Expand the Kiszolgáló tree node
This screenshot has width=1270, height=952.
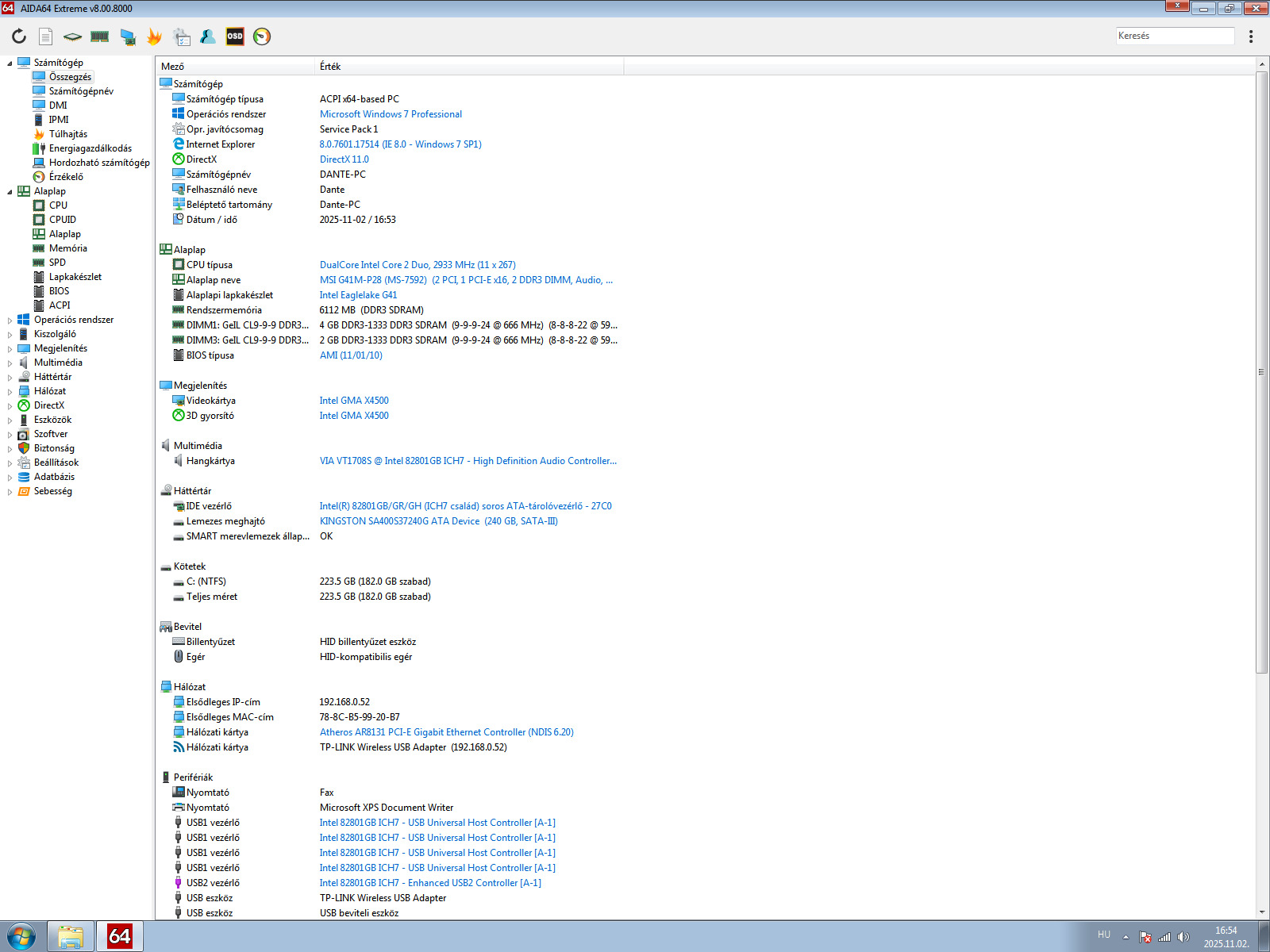point(10,334)
